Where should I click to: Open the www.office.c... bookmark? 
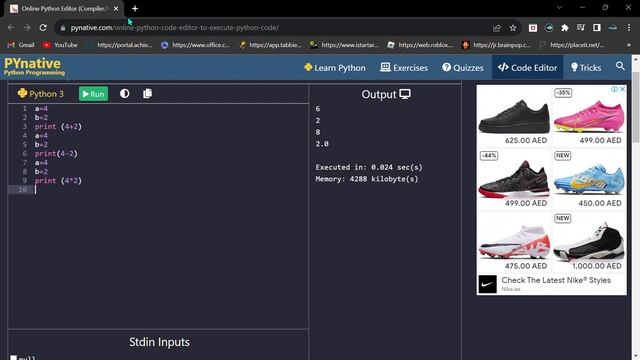tap(195, 45)
